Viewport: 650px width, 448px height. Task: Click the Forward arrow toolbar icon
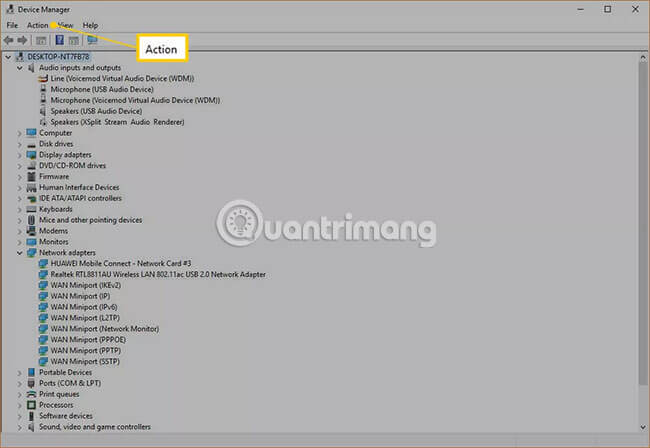(x=22, y=40)
